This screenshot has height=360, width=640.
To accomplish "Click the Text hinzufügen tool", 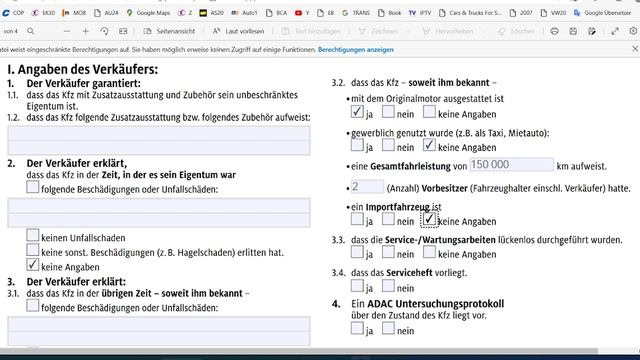I will (311, 31).
